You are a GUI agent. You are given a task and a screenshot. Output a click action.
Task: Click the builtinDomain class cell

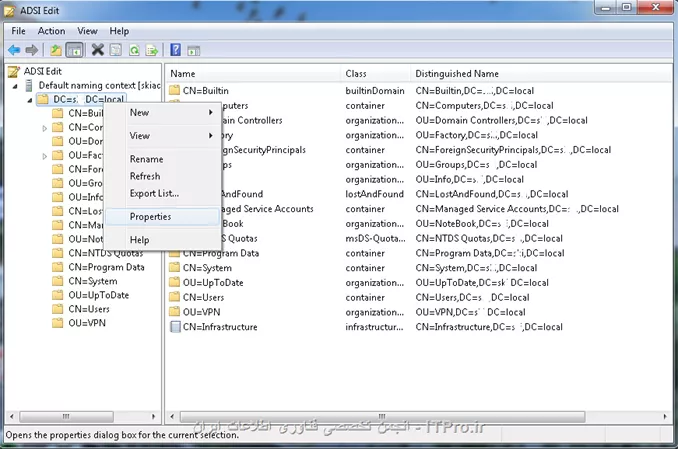point(375,91)
